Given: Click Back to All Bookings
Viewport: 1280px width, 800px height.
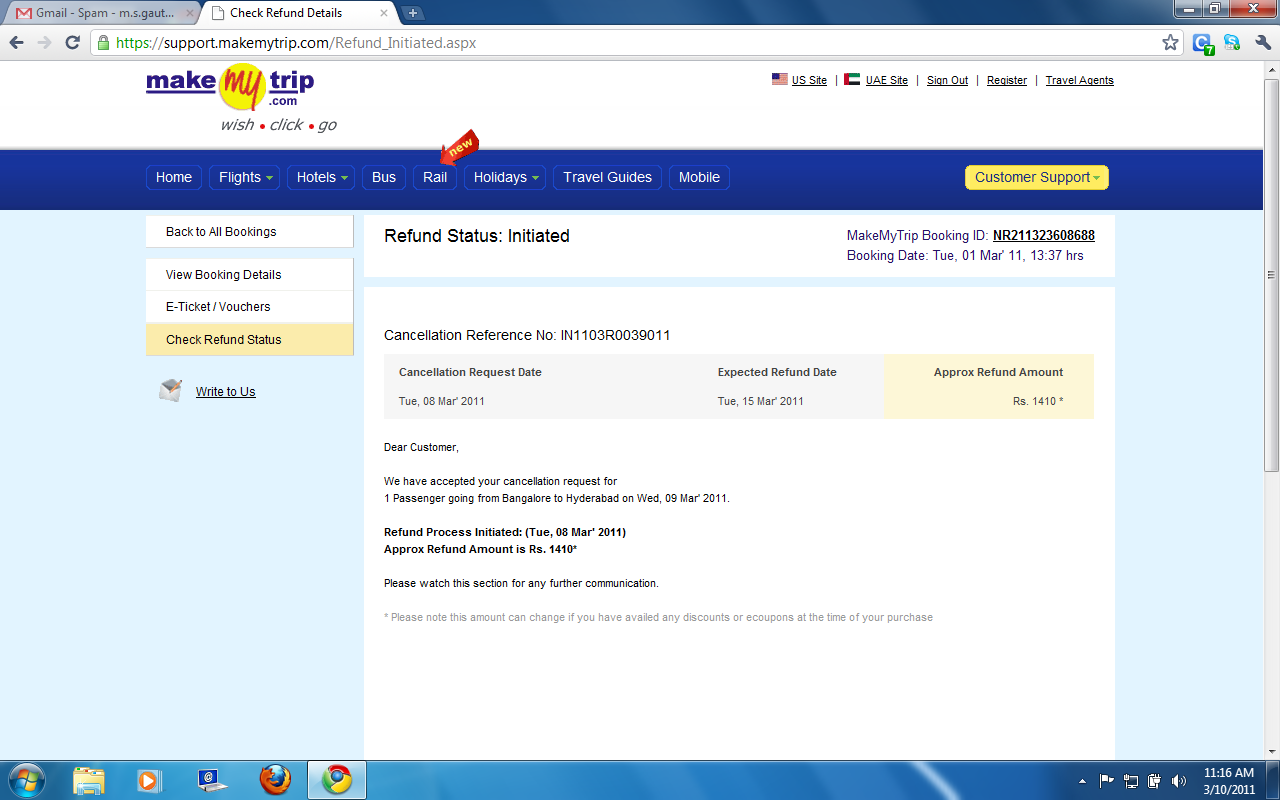Looking at the screenshot, I should [x=249, y=232].
